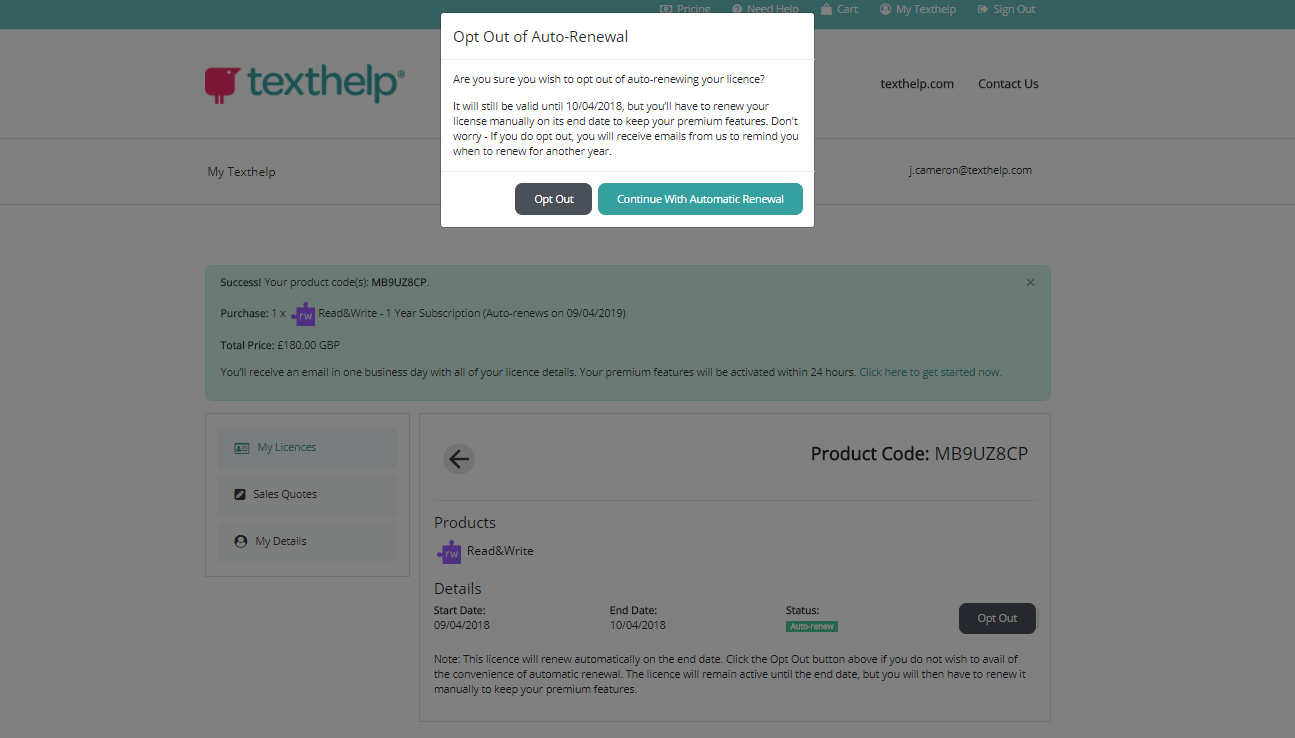
Task: Click the My Licences card icon
Action: point(241,448)
